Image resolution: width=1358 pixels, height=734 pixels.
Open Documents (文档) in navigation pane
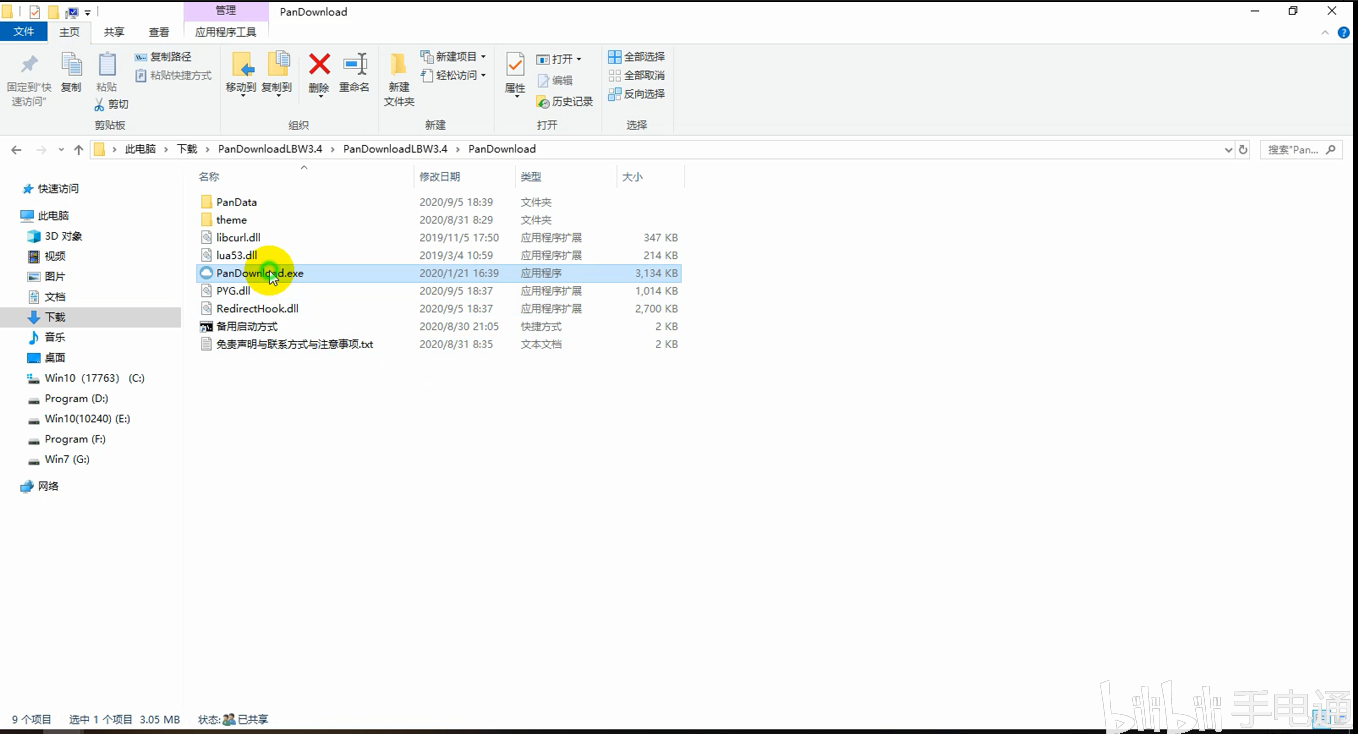55,297
